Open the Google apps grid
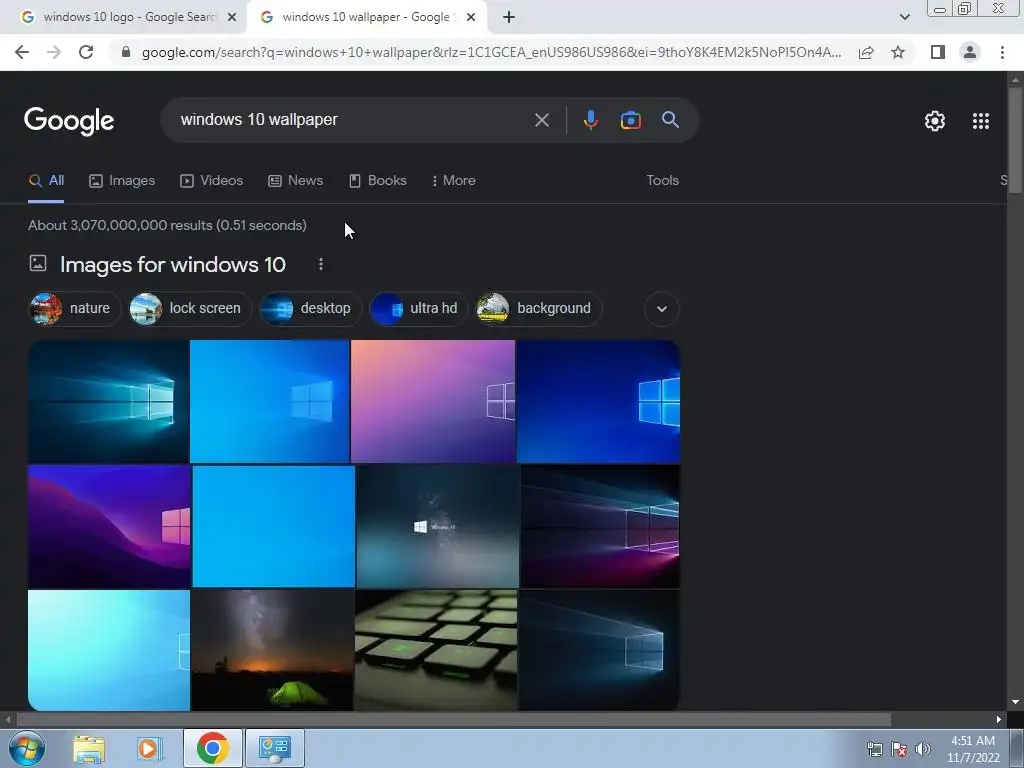Viewport: 1024px width, 768px height. click(980, 121)
